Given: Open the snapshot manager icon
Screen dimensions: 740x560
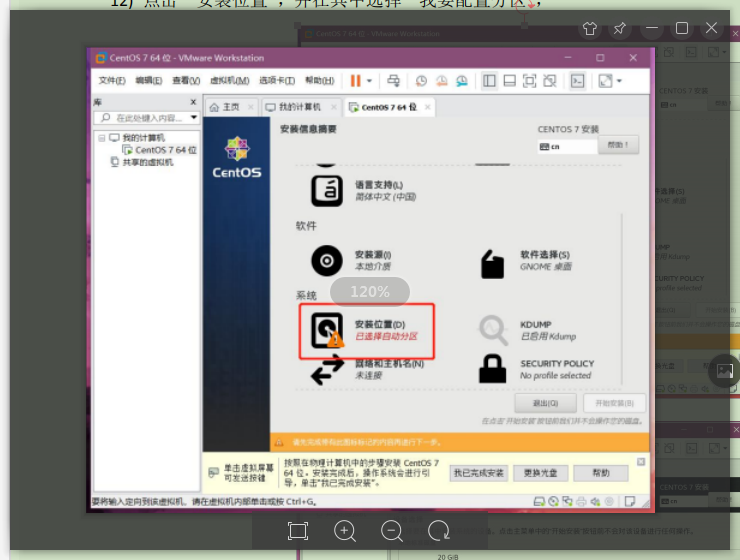Looking at the screenshot, I should click(x=462, y=81).
